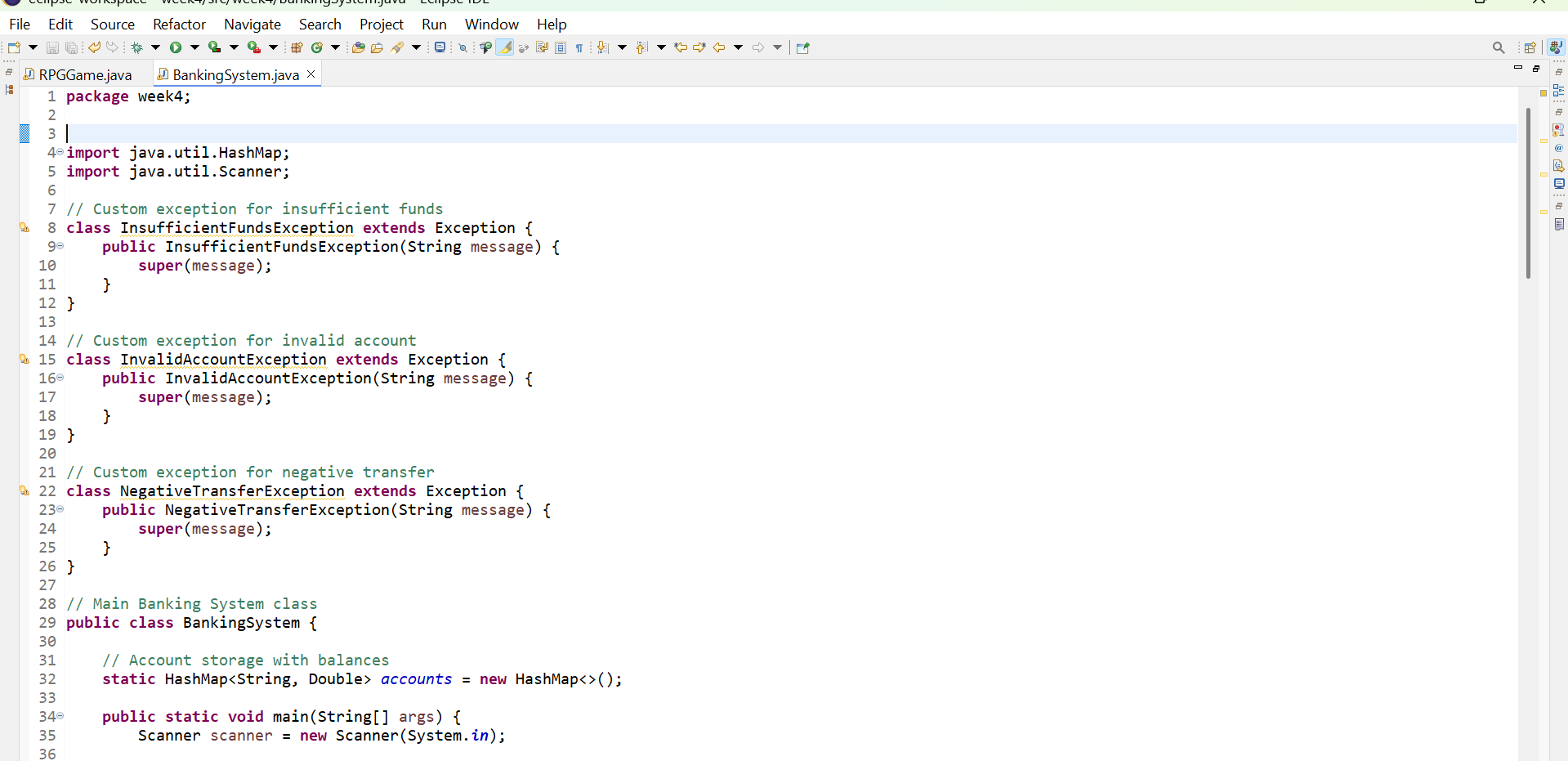
Task: Click the New Java Class icon
Action: pyautogui.click(x=317, y=48)
